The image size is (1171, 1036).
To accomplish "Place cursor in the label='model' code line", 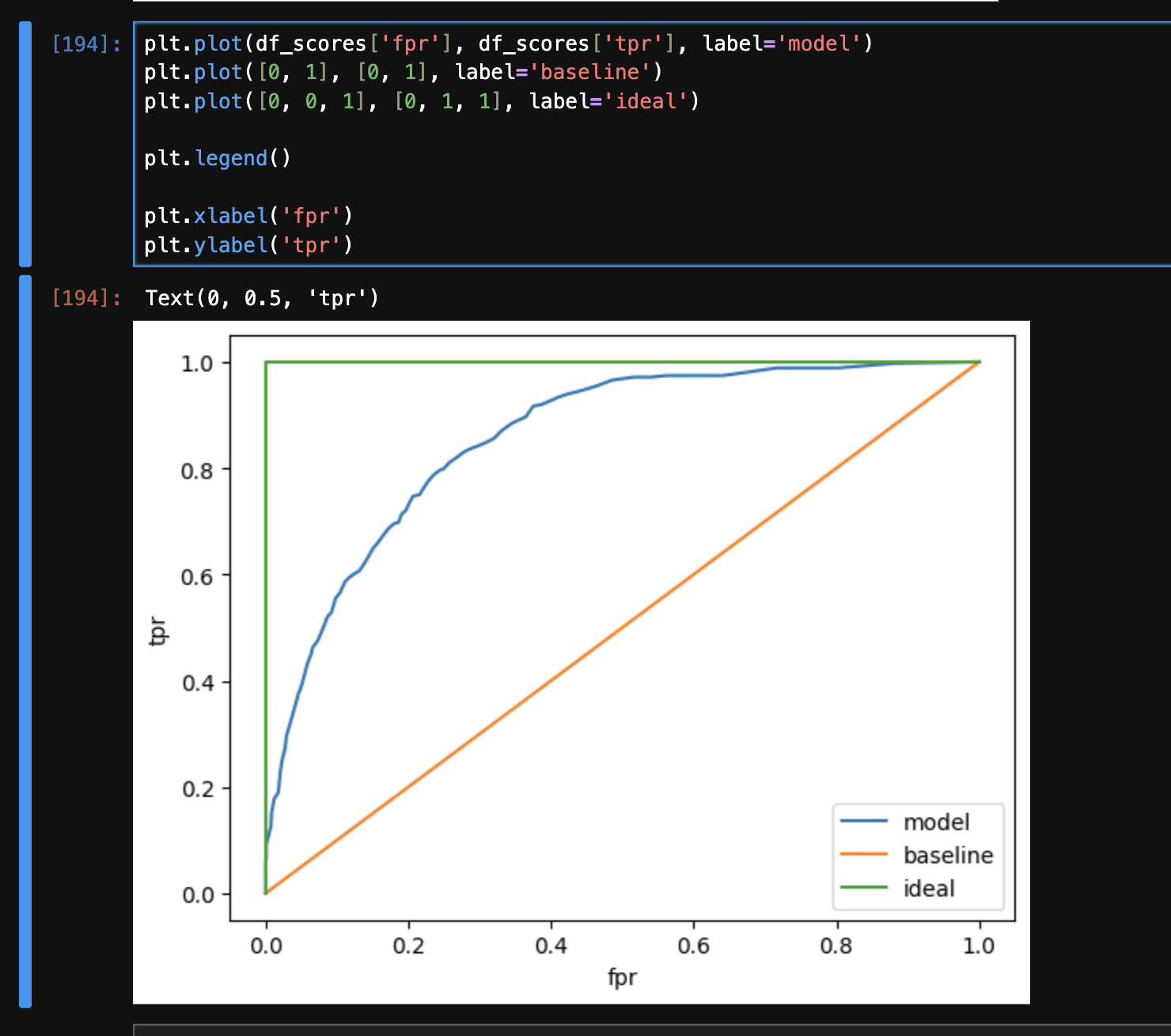I will coord(508,43).
